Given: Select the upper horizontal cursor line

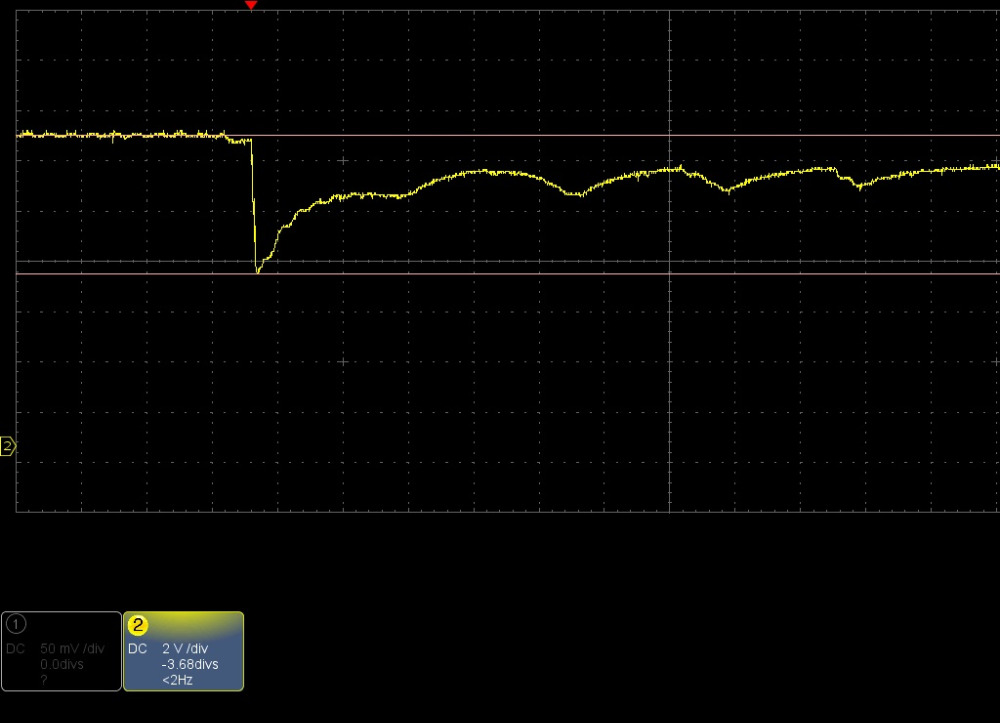Looking at the screenshot, I should (600, 135).
